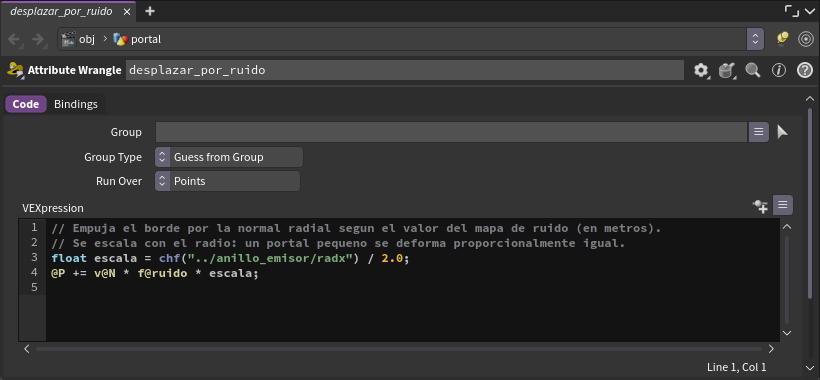
Task: Click code line 4 starting @P
Action: coord(155,273)
